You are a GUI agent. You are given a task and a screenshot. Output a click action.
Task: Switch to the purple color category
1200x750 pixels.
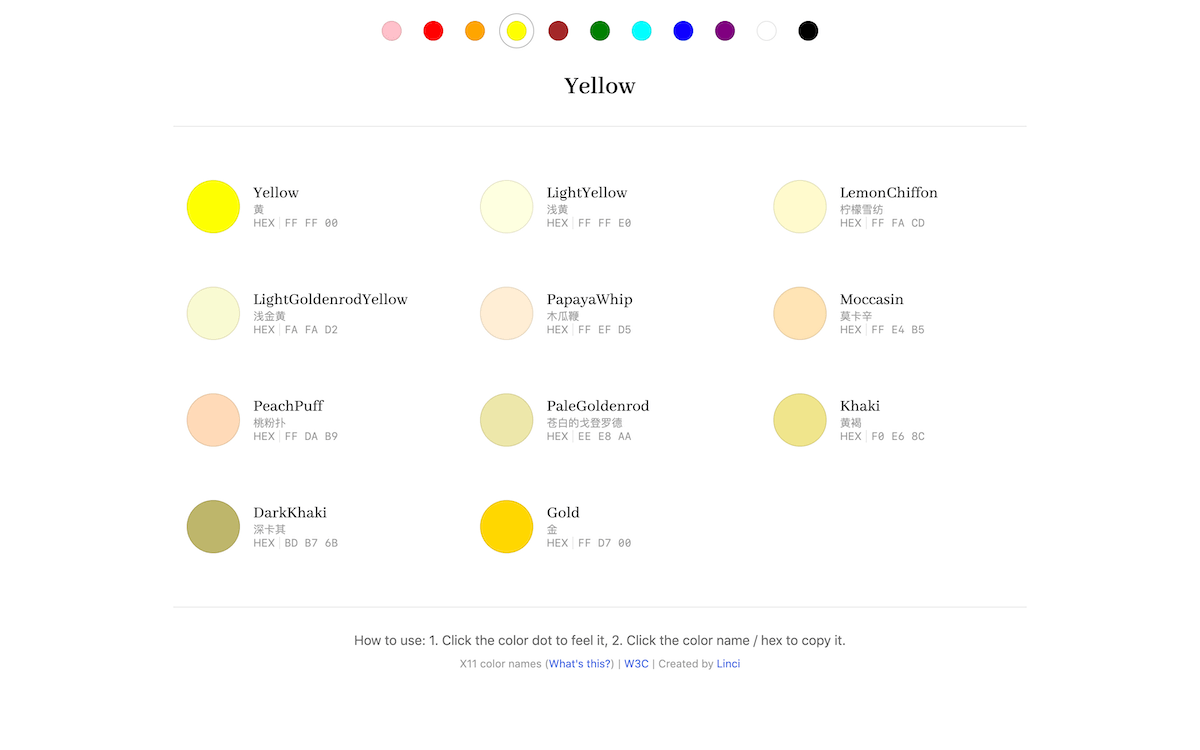724,30
